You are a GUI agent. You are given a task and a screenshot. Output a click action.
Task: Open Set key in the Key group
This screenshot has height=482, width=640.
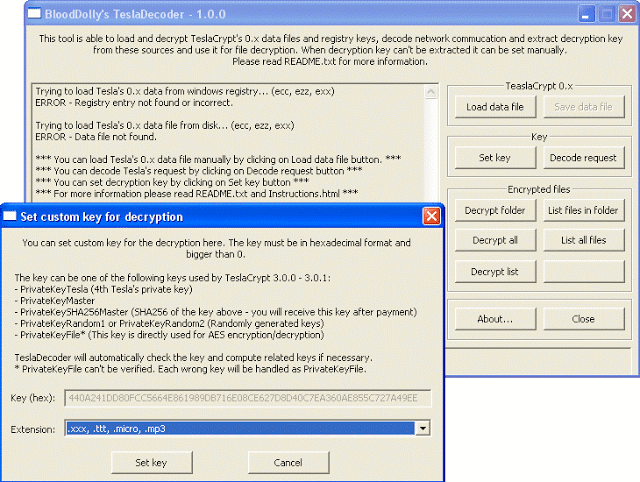495,158
